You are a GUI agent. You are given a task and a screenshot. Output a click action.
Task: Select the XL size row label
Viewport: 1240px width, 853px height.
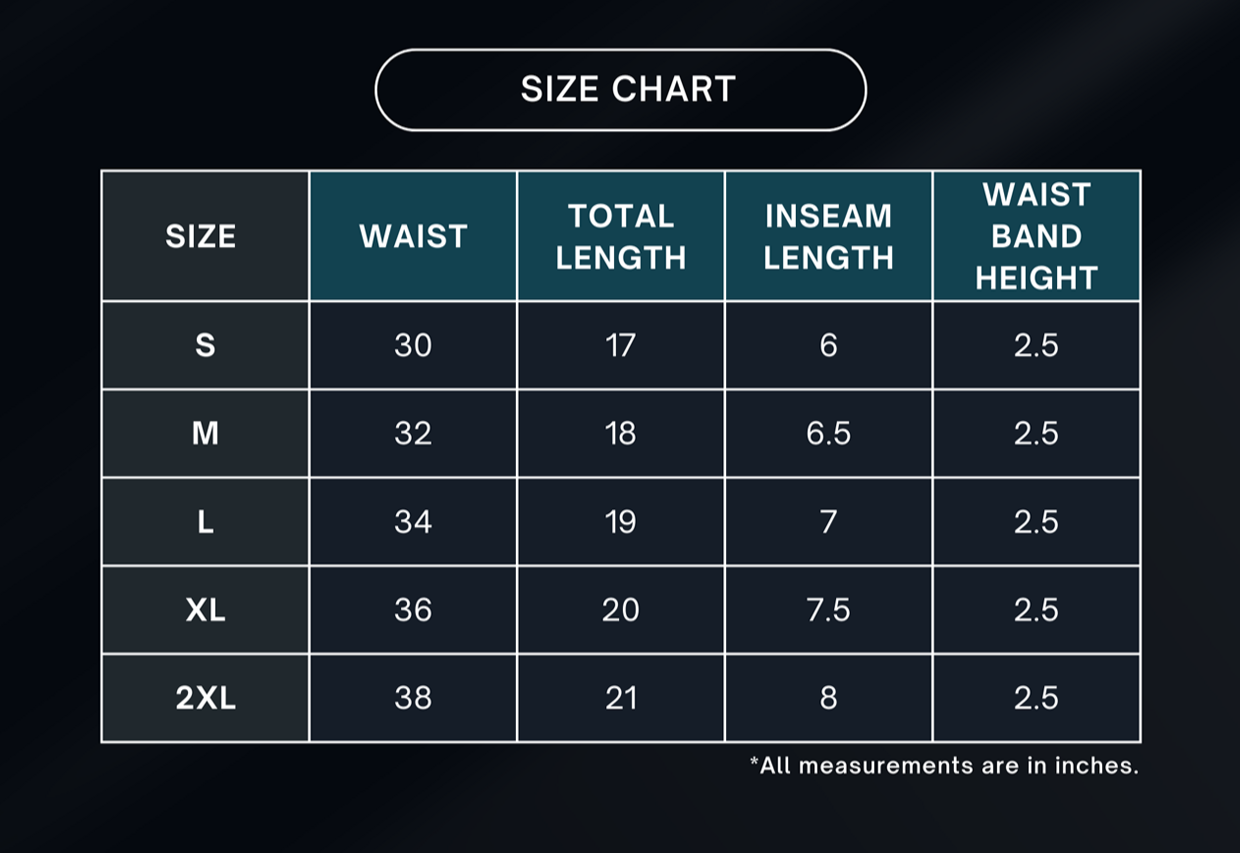point(205,610)
